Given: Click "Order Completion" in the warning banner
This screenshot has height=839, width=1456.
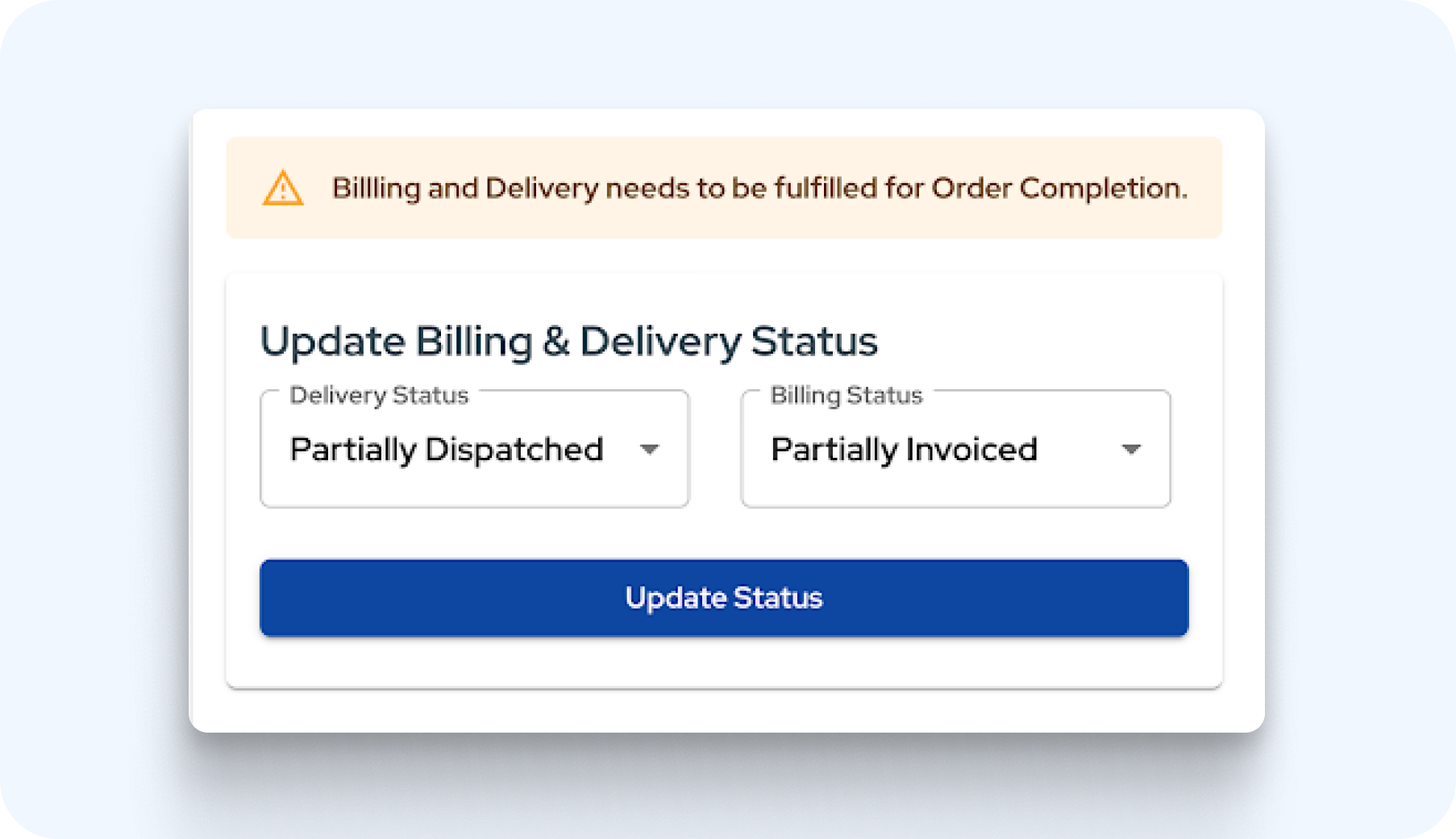Looking at the screenshot, I should [1059, 189].
